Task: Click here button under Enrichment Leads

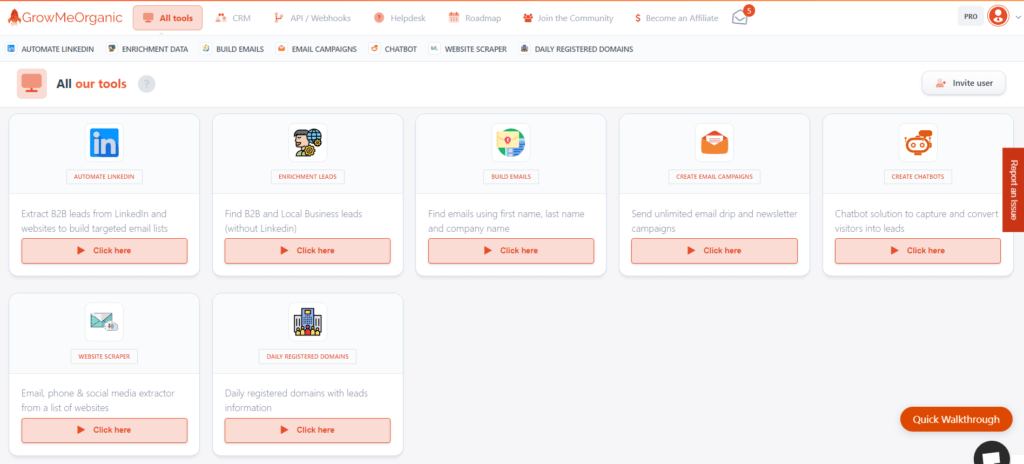Action: click(308, 251)
